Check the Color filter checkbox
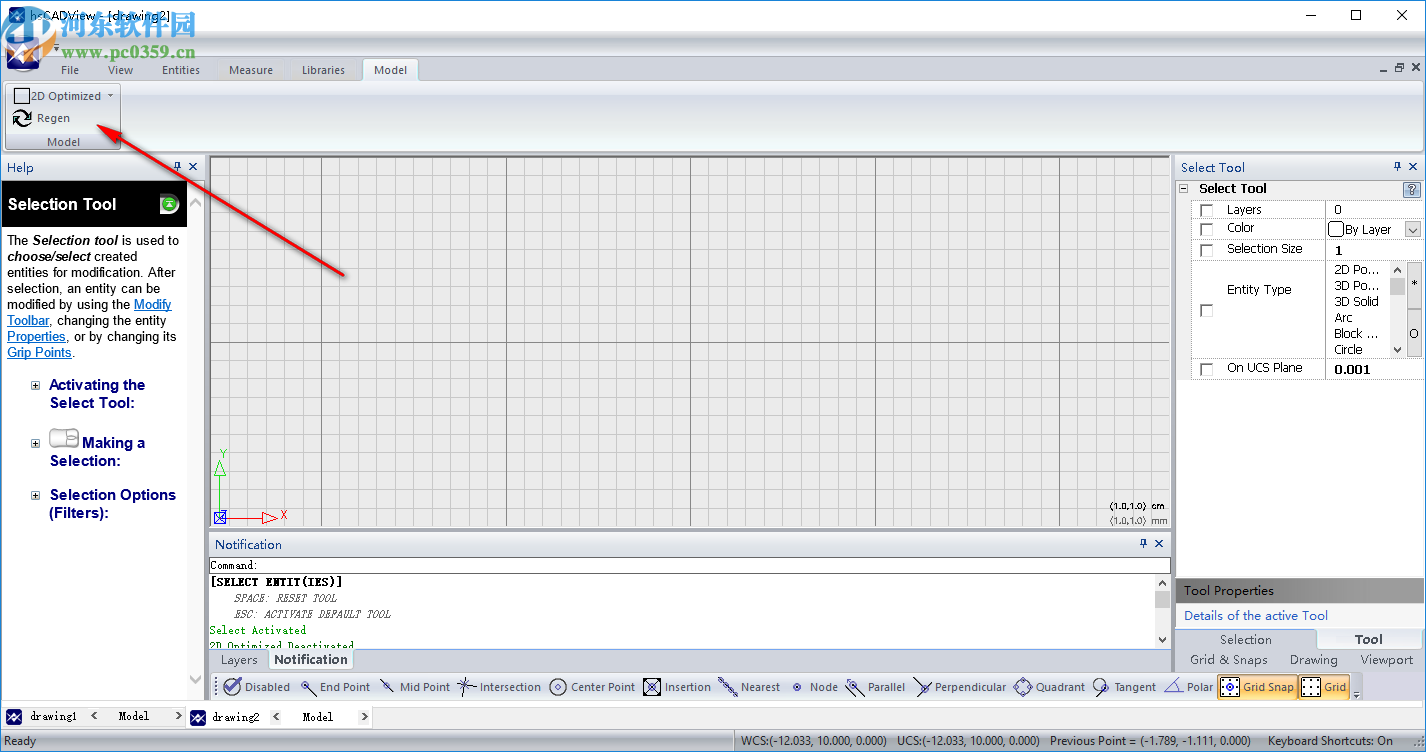This screenshot has width=1426, height=752. point(1207,229)
